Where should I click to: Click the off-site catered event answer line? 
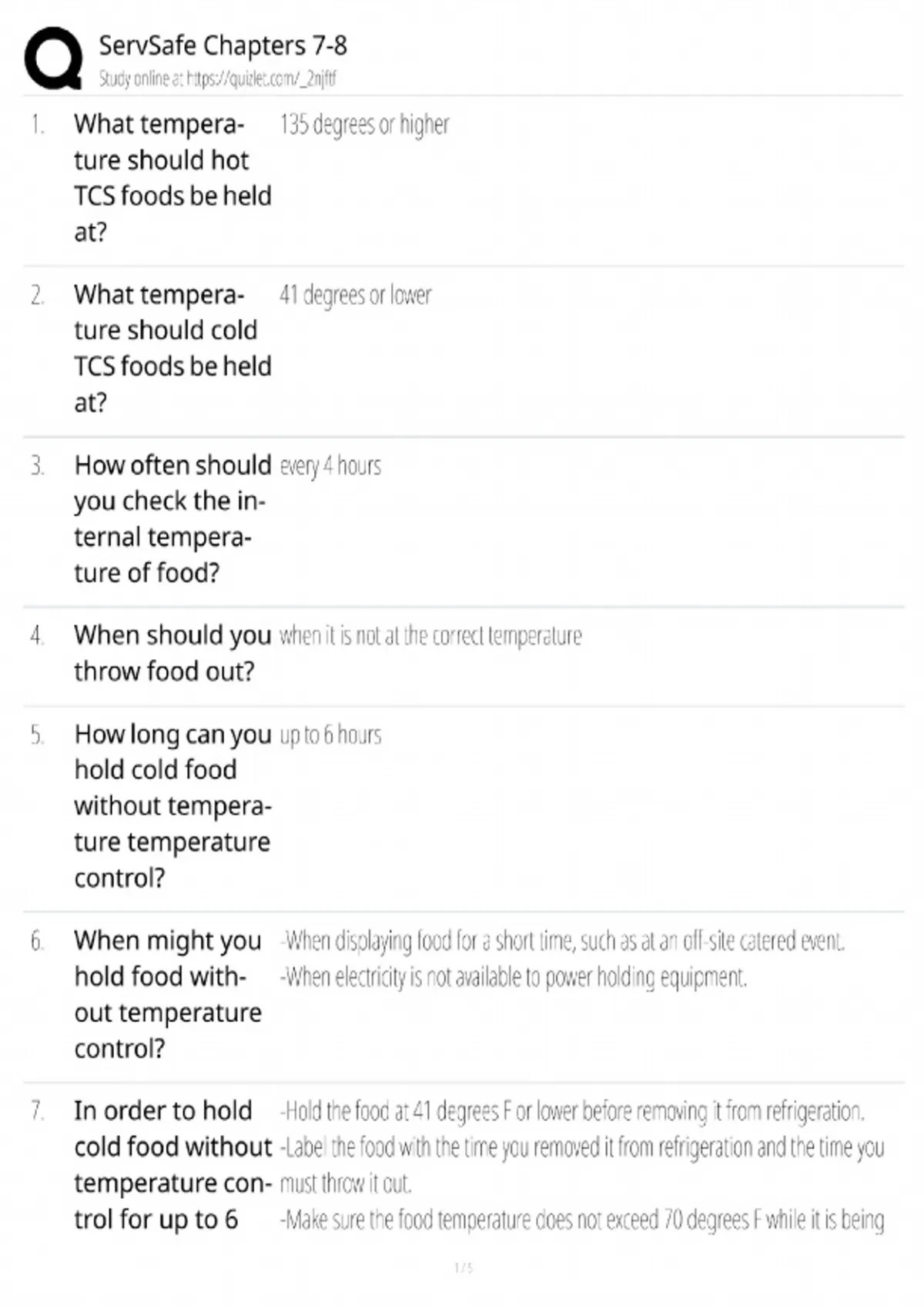click(x=562, y=941)
